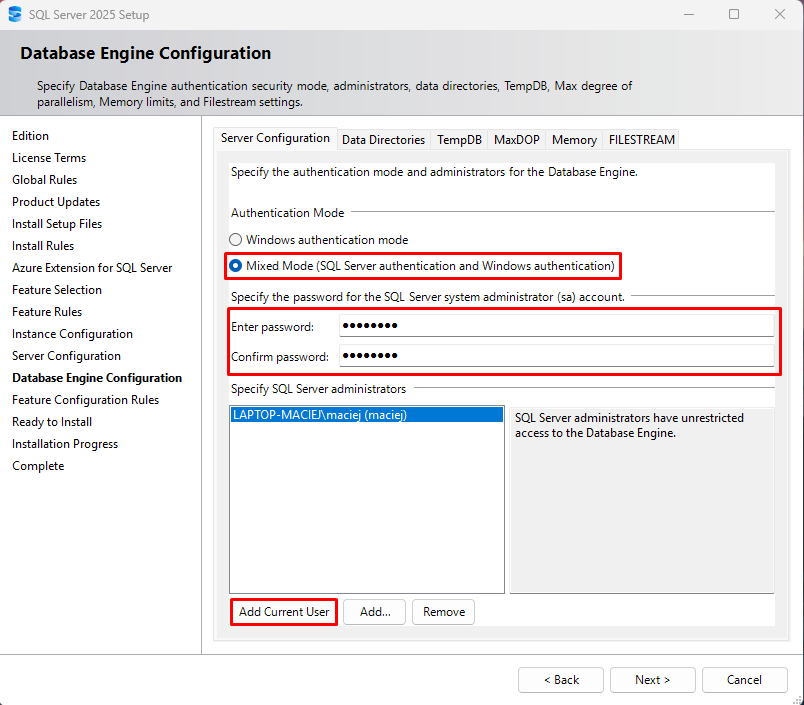Click the Add... button
The image size is (804, 705).
point(375,612)
